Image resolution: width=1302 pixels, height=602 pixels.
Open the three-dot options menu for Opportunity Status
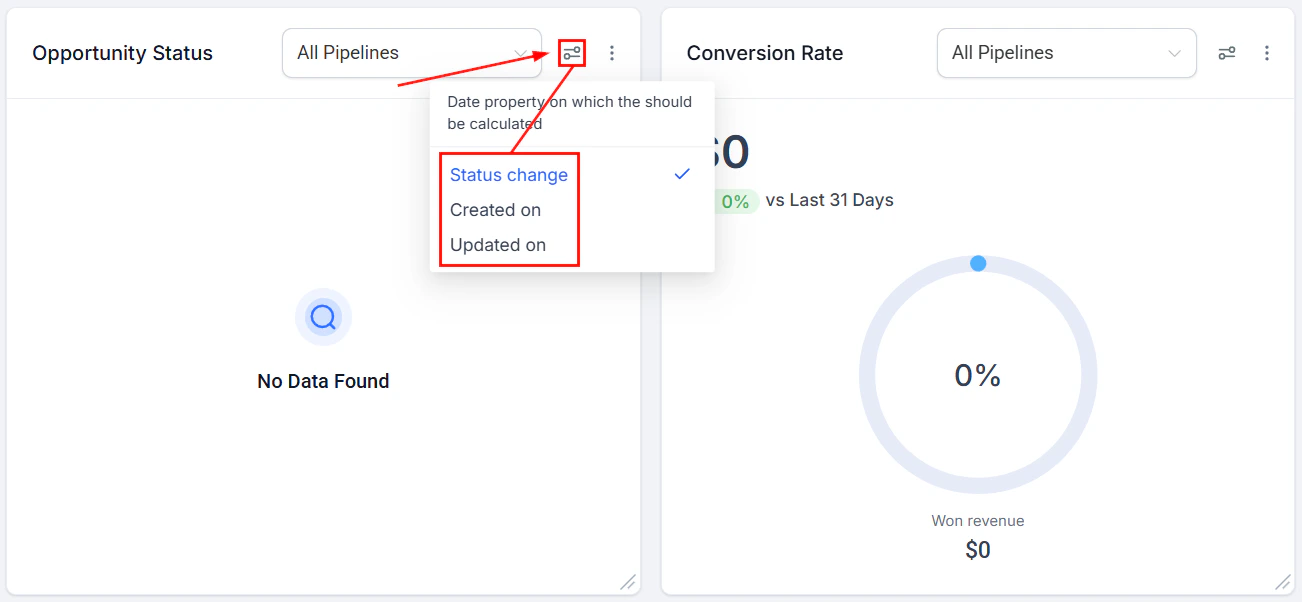coord(612,53)
